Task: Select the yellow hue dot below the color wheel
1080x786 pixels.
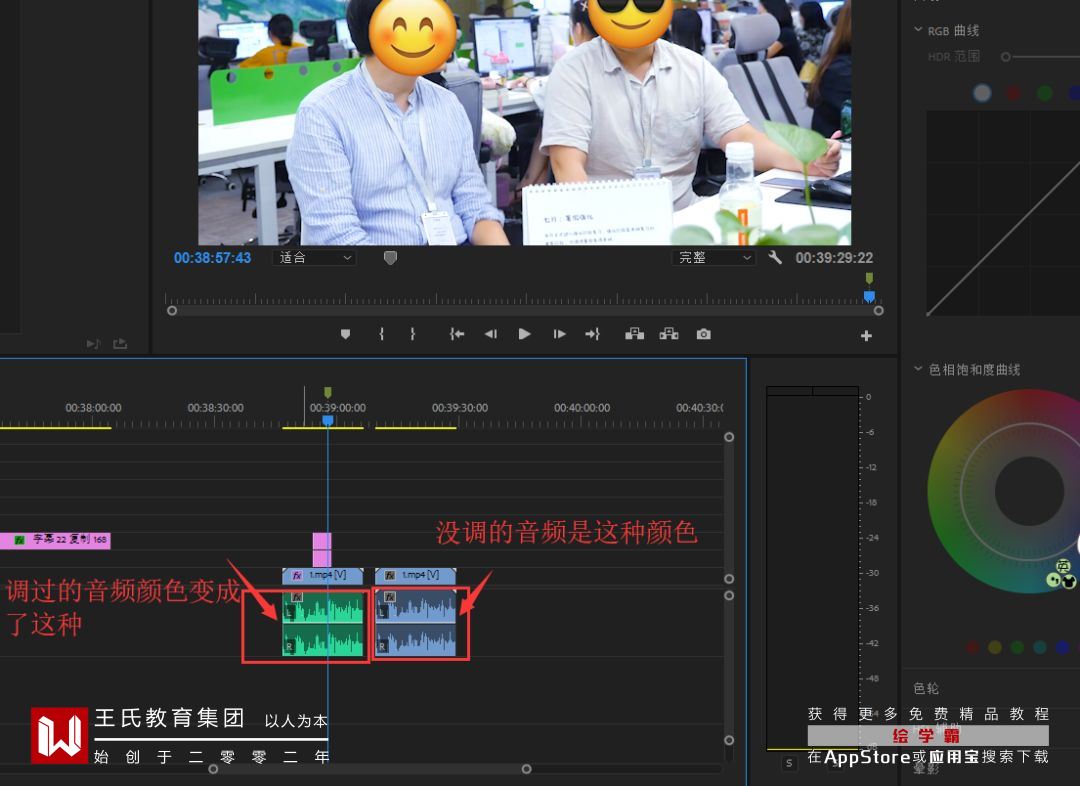Action: 995,647
